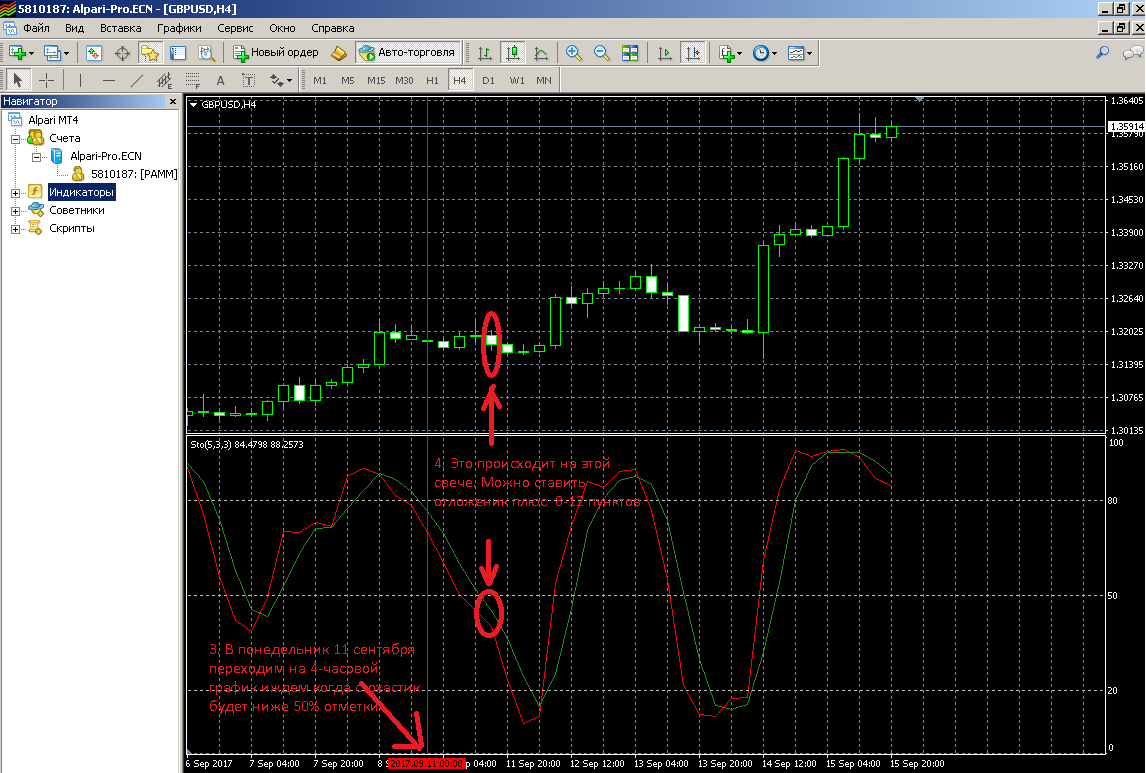Click the chart shift triangle marker
This screenshot has width=1146, height=773.
click(919, 99)
